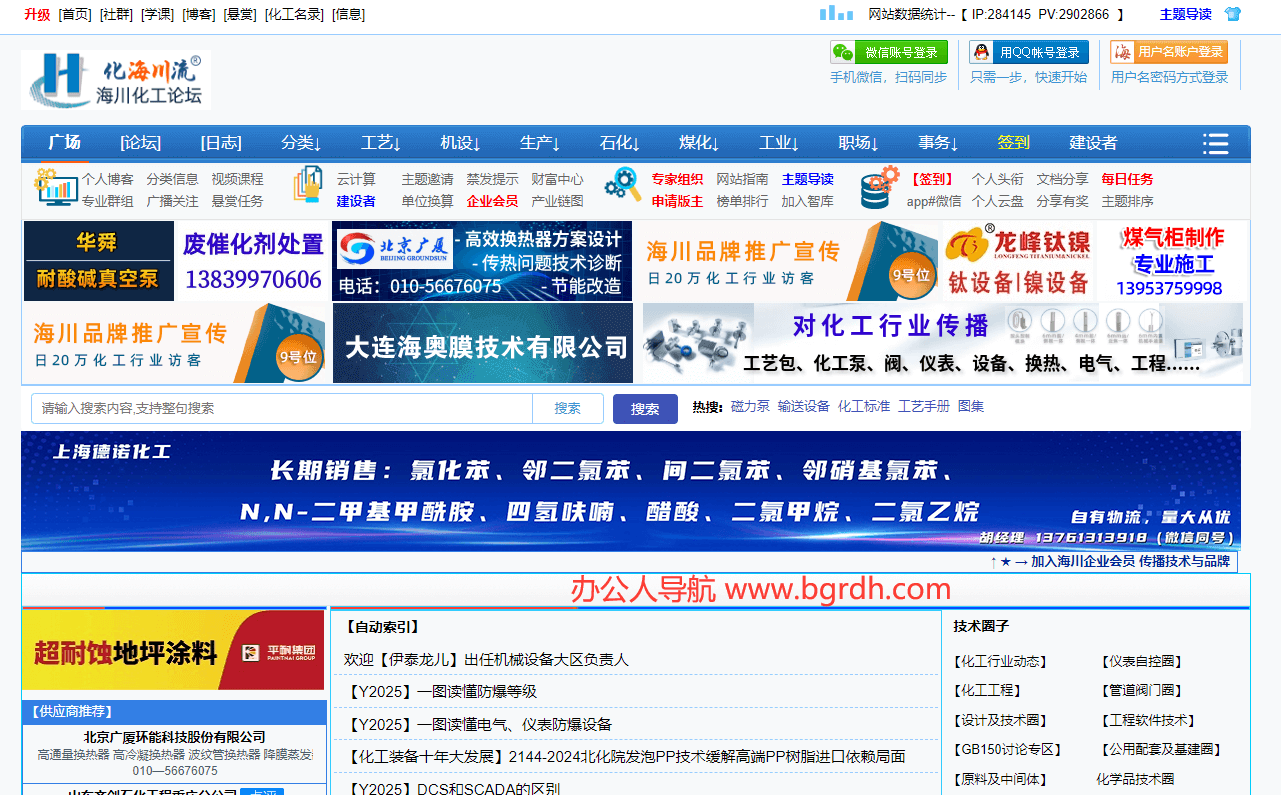Expand the 石化↓ navigation dropdown

[x=620, y=143]
